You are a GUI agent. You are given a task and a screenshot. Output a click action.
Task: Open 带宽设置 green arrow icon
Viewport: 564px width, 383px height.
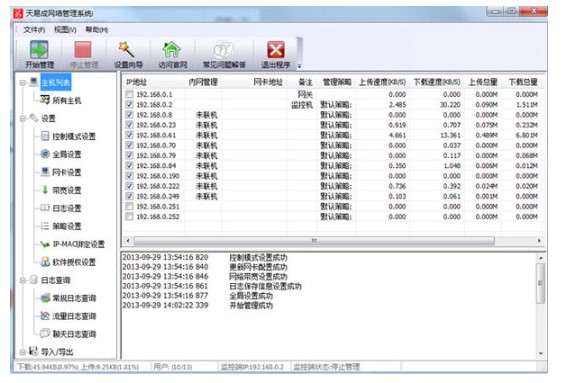pos(45,190)
